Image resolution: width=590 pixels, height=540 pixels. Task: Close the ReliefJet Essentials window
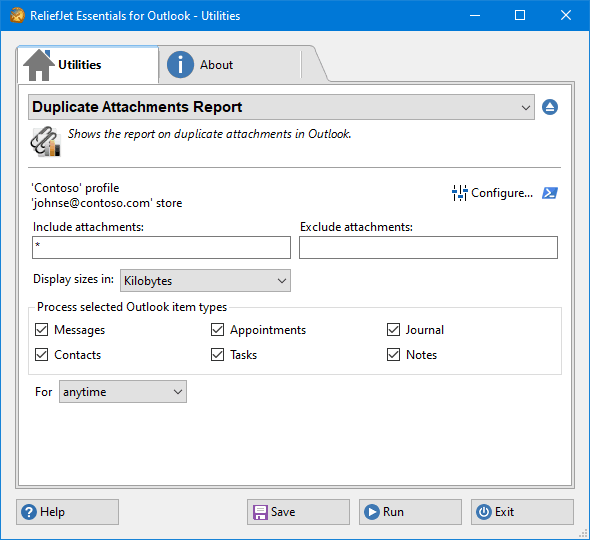tap(566, 15)
